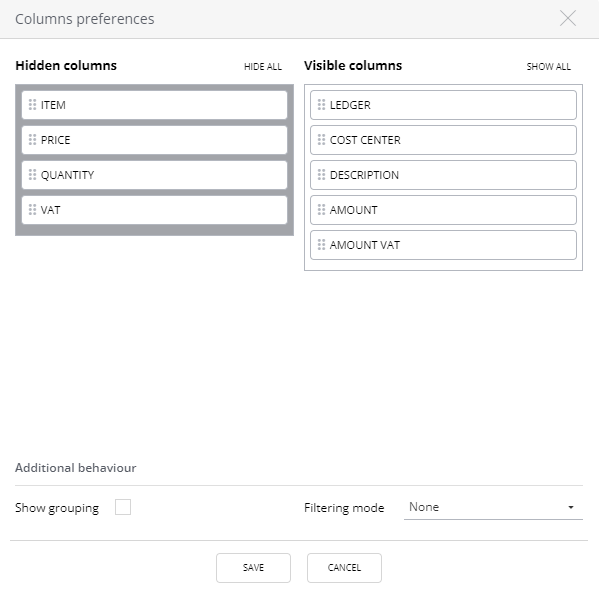599x596 pixels.
Task: Click the drag handle beside DESCRIPTION
Action: 321,175
